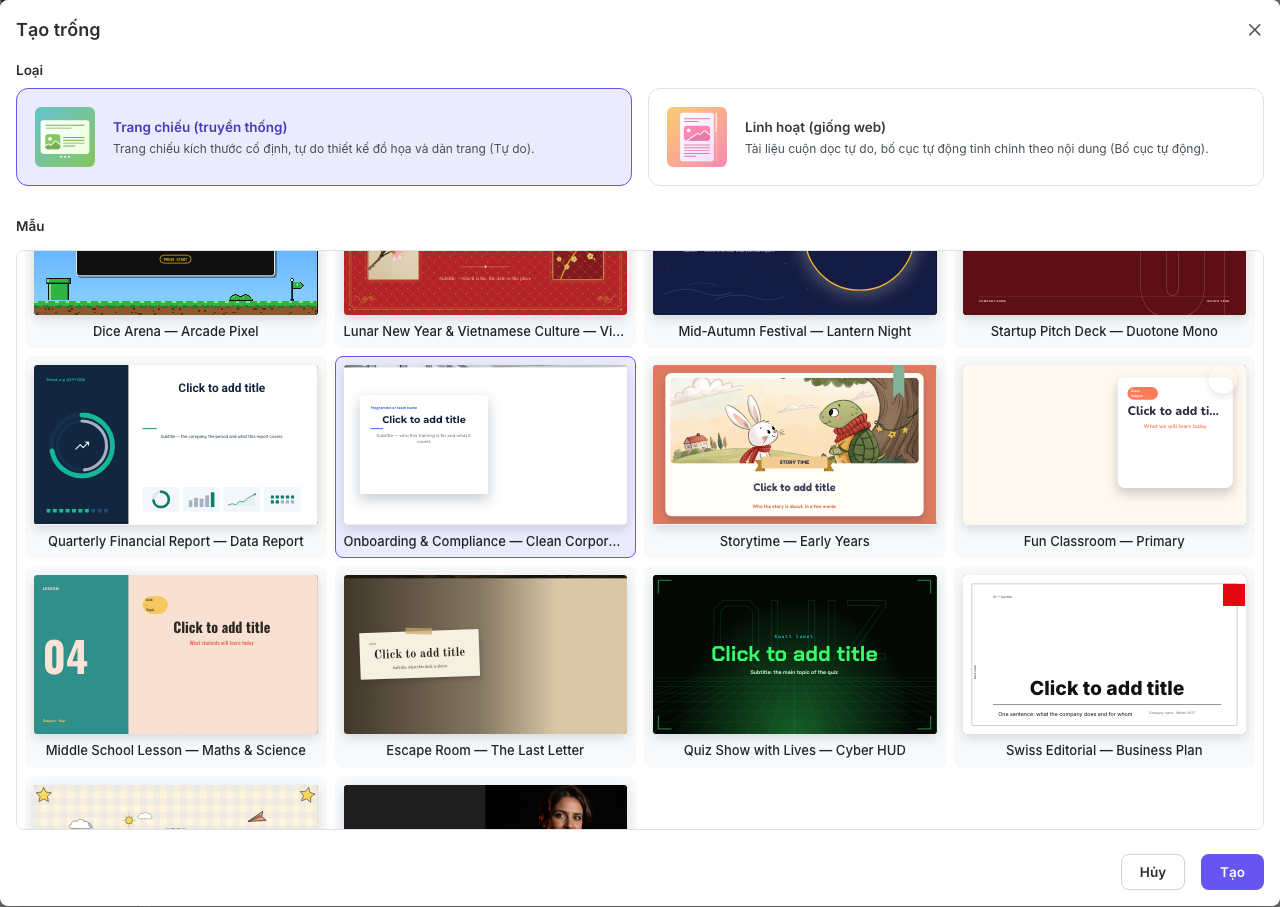Click the "Lunar New Year & Vietnamese Culture" caption

pos(484,331)
